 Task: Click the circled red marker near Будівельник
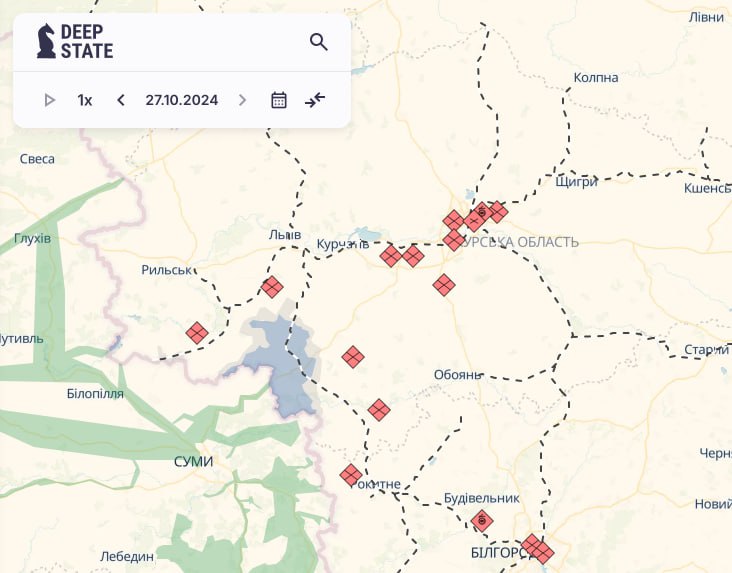pyautogui.click(x=481, y=520)
